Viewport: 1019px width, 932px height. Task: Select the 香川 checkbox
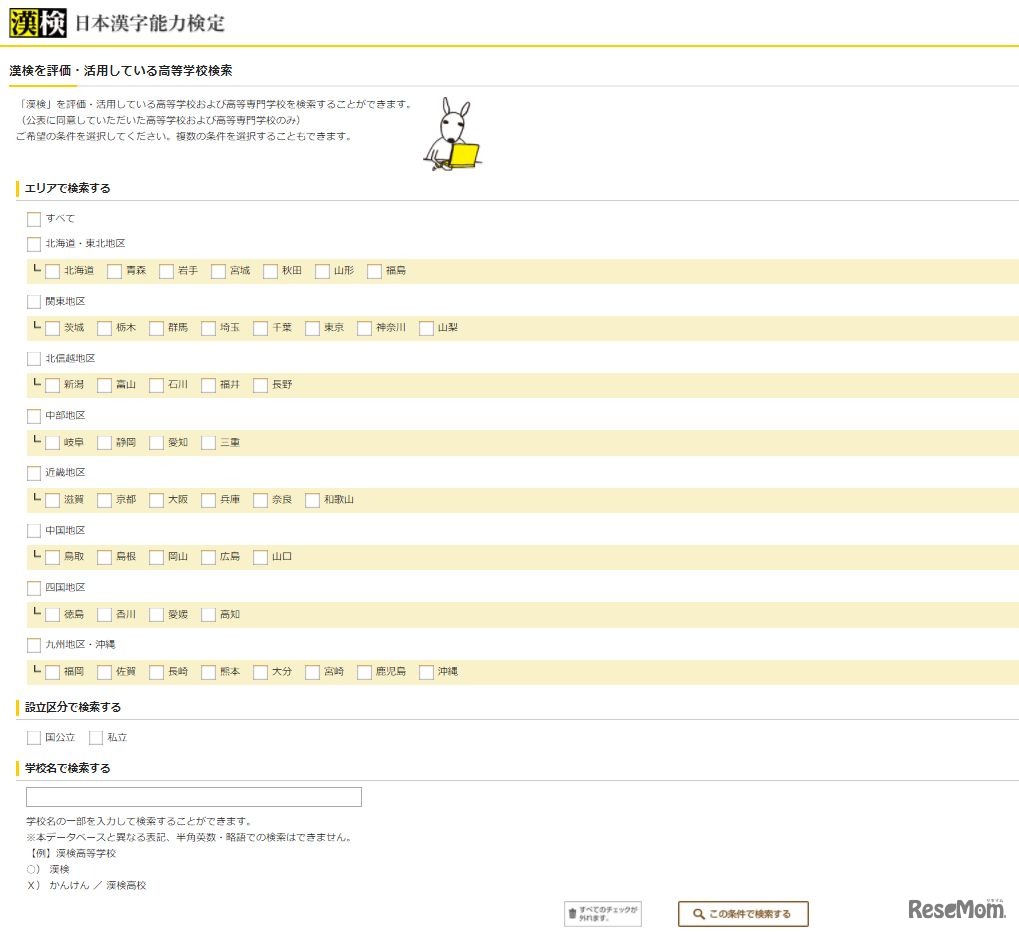(x=105, y=615)
